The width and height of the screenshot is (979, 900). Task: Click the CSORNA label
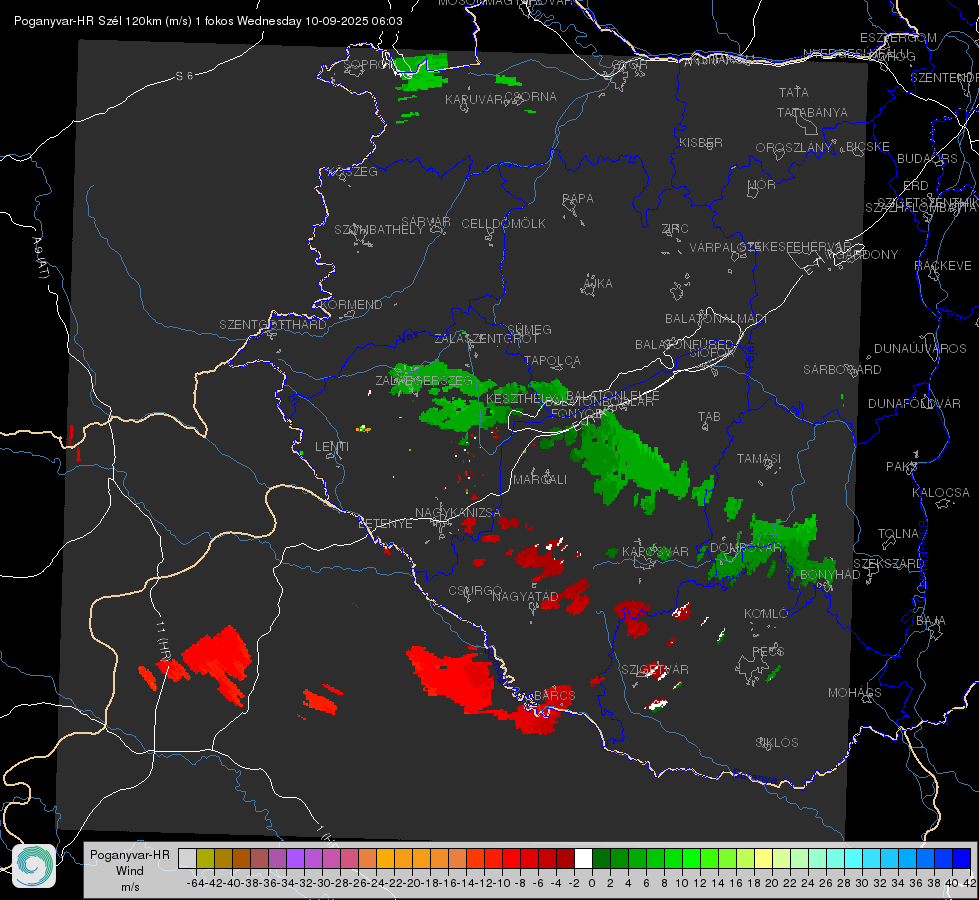click(530, 97)
